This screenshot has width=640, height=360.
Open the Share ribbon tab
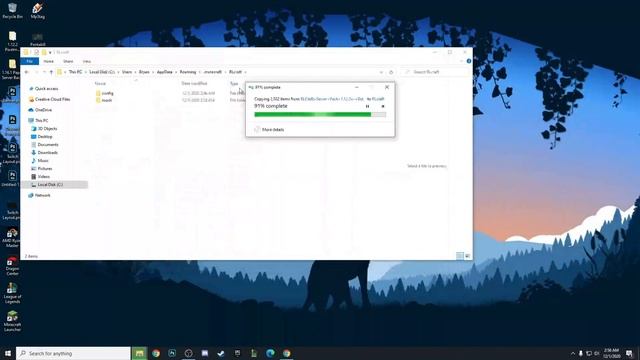[x=68, y=61]
